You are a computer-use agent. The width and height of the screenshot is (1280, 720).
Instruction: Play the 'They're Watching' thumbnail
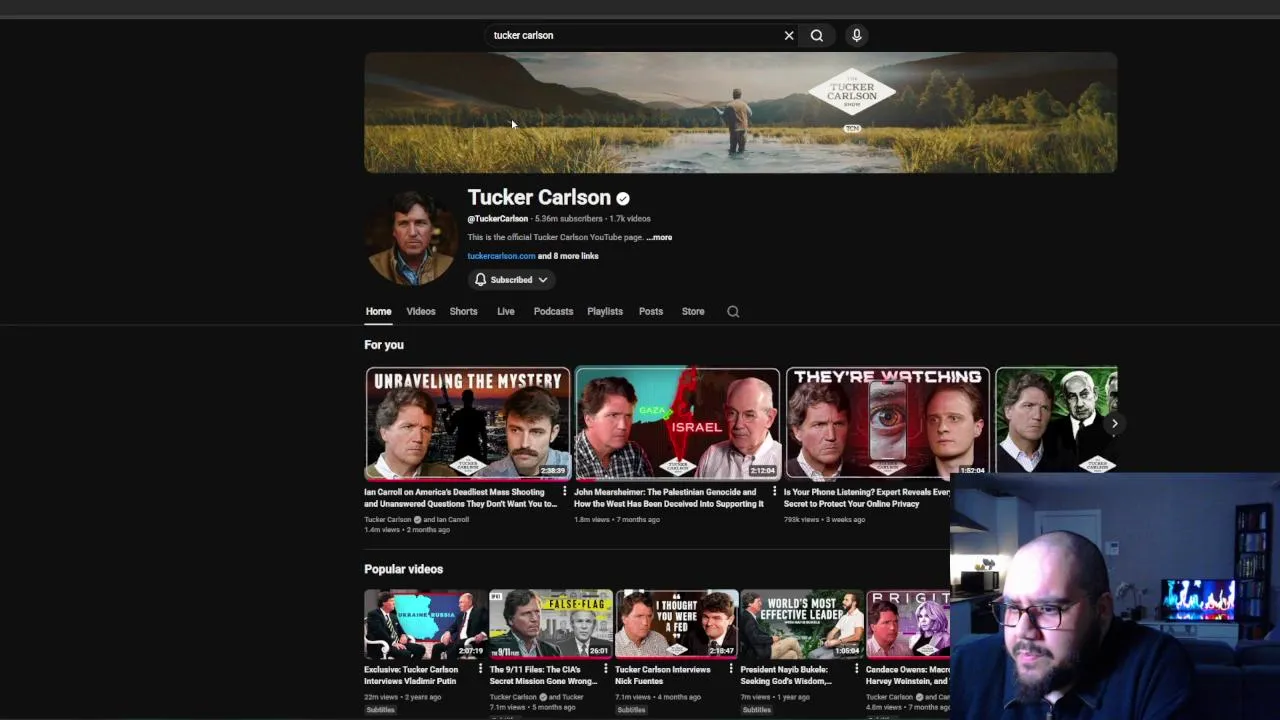point(887,423)
